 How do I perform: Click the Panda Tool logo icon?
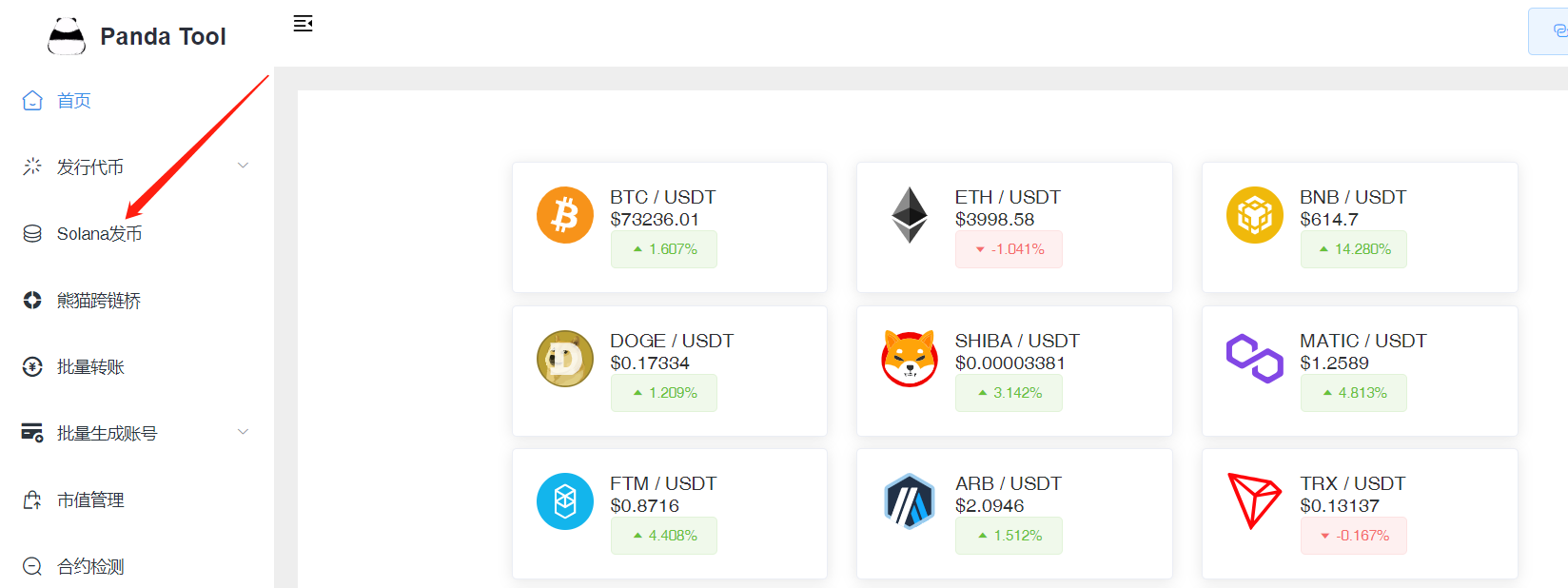67,36
